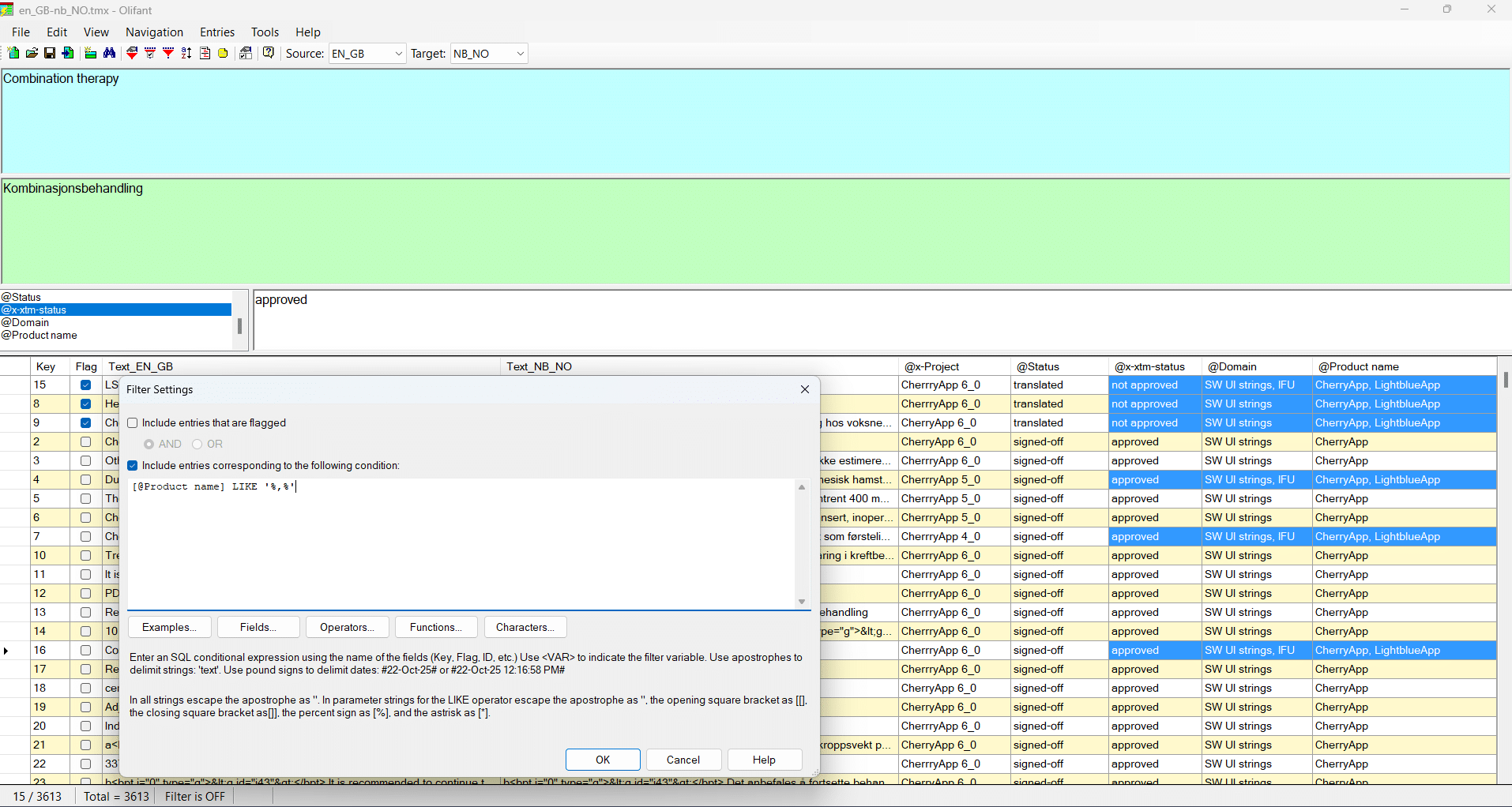
Task: Enable 'Include entries that are flagged' checkbox
Action: click(x=133, y=423)
